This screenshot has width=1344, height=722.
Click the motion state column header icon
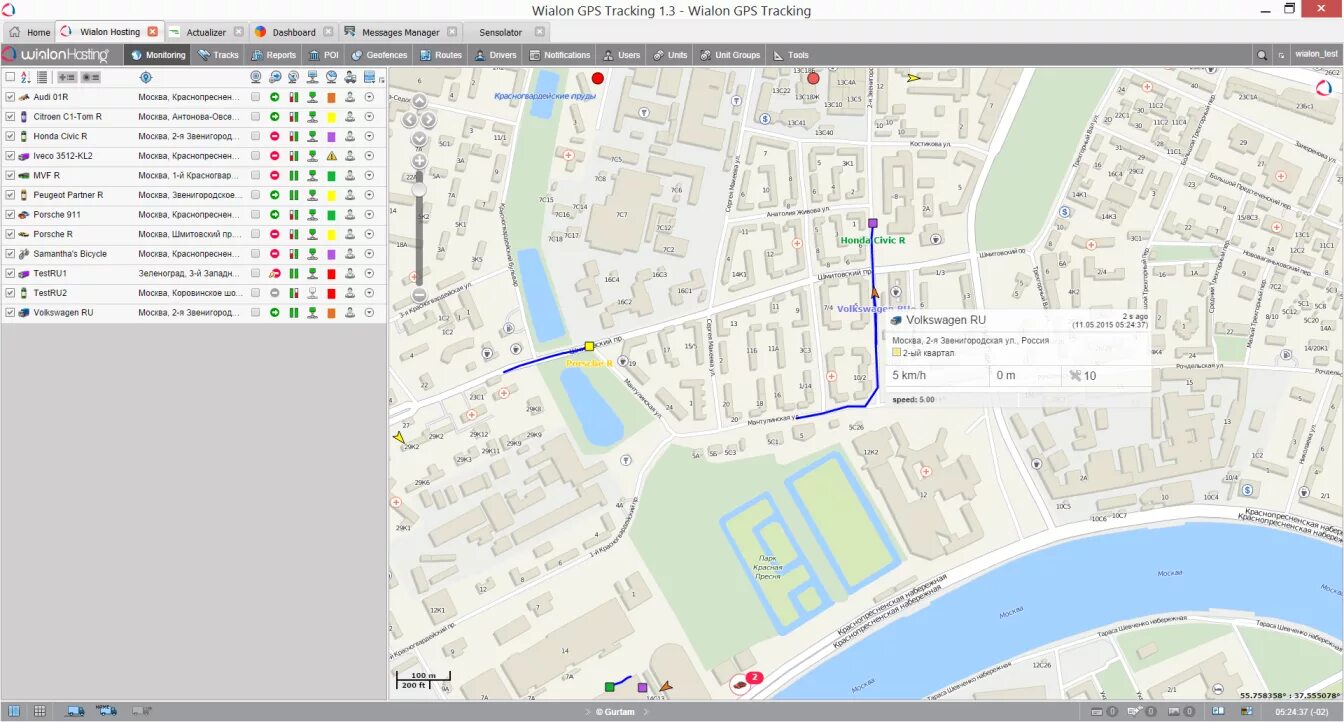click(274, 77)
